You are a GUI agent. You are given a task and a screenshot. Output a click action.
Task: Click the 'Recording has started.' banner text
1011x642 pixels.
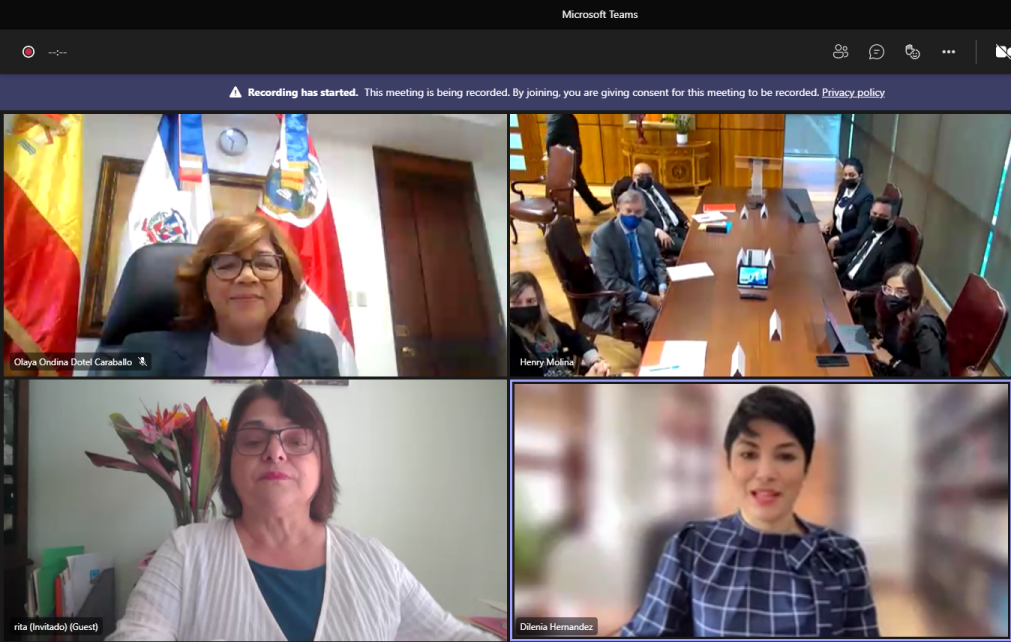302,92
